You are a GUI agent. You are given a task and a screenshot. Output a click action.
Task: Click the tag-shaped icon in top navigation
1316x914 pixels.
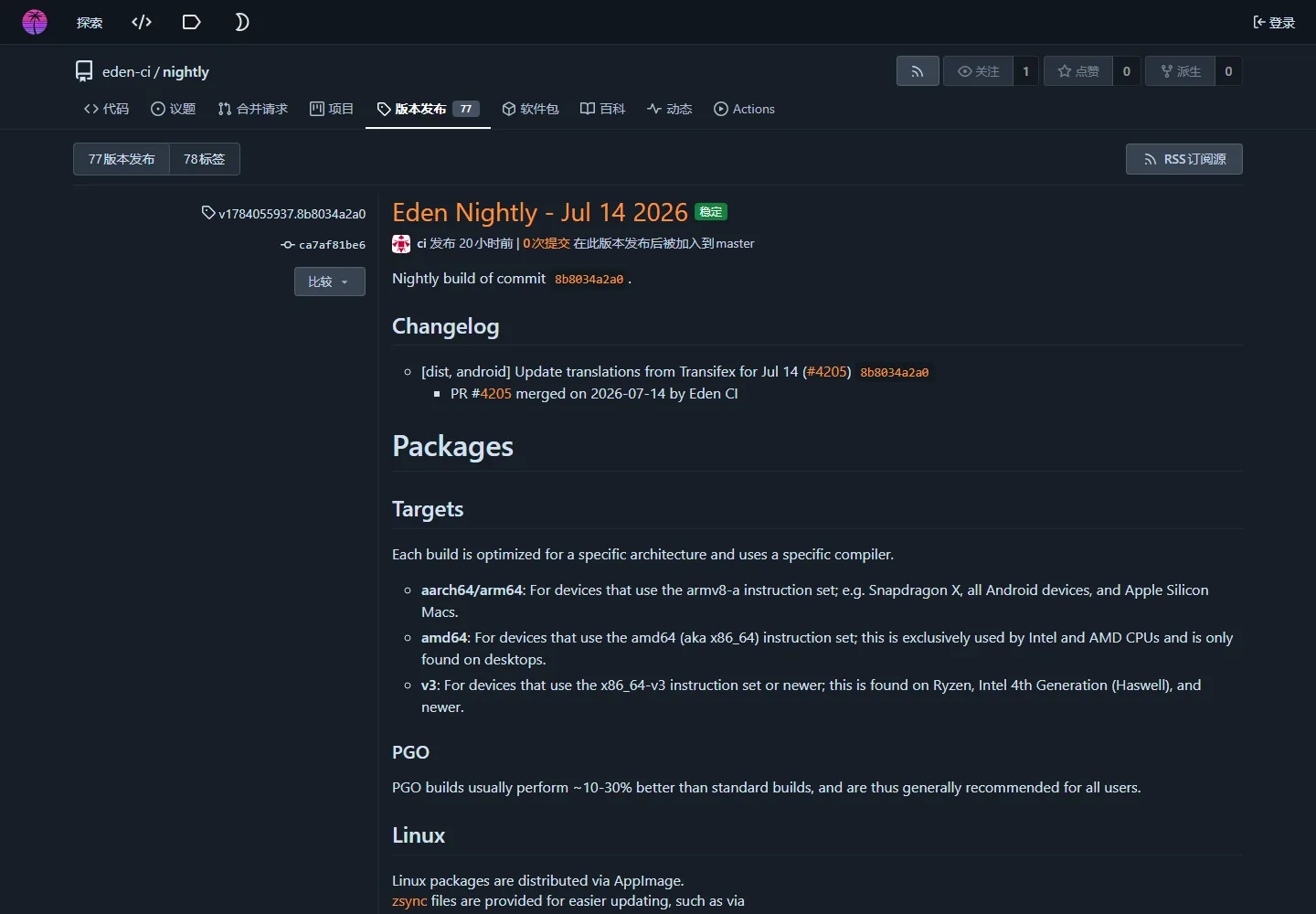pos(192,22)
